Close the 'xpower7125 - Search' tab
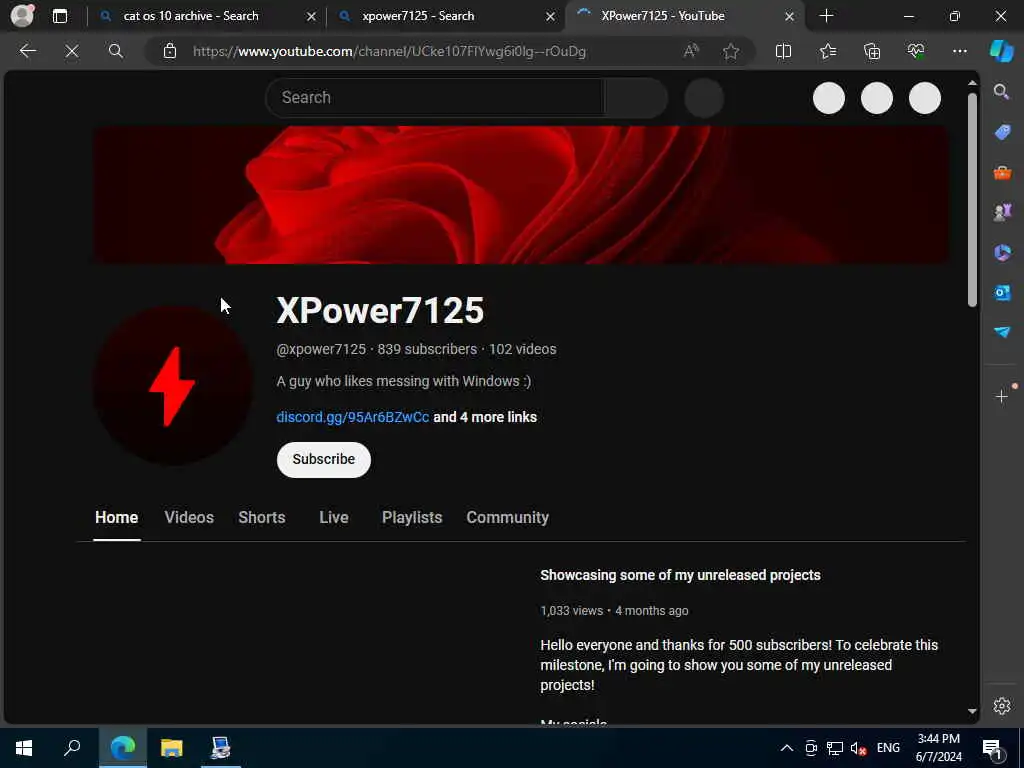 [551, 17]
